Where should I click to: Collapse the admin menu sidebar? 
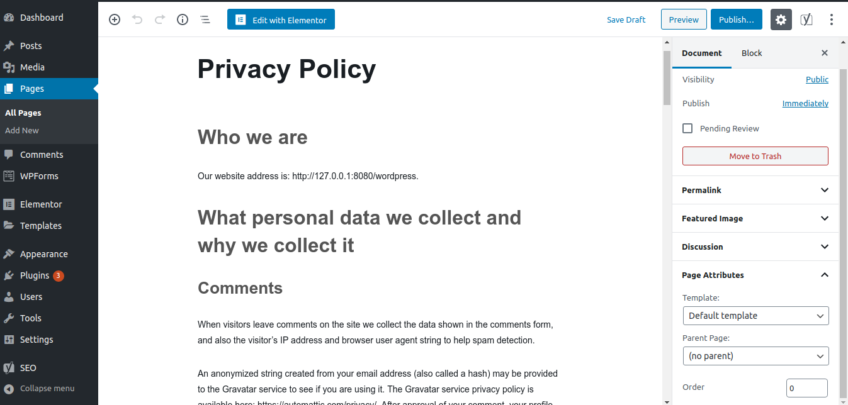[46, 388]
